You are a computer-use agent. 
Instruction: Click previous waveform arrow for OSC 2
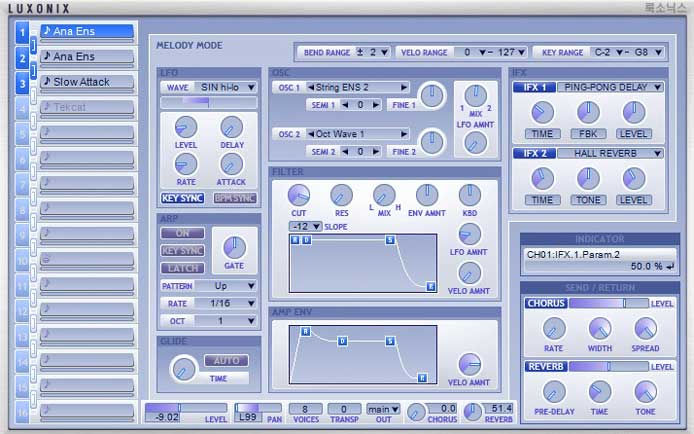tap(311, 134)
